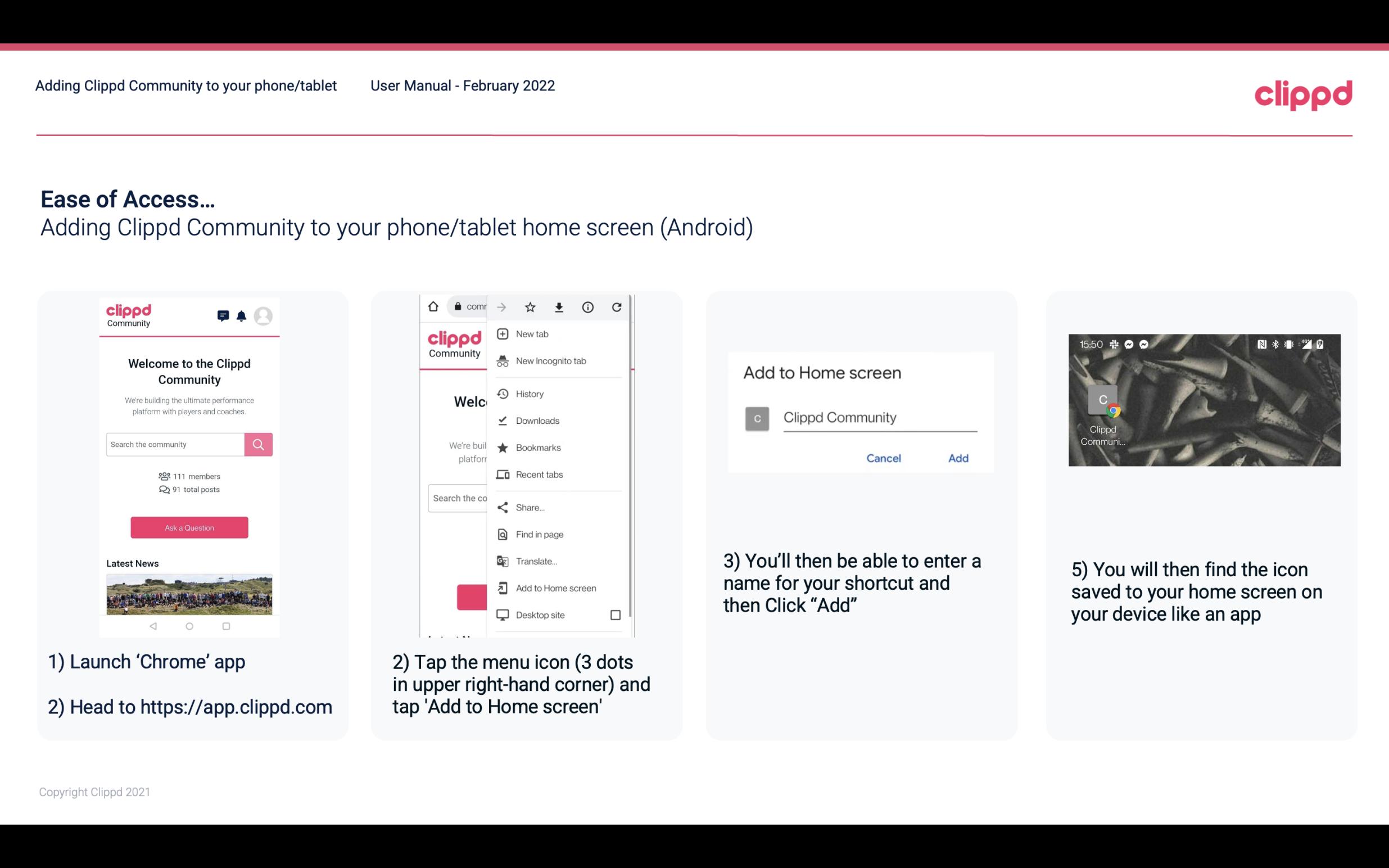Select New Incognito tab from Chrome menu
Image resolution: width=1389 pixels, height=868 pixels.
[551, 361]
